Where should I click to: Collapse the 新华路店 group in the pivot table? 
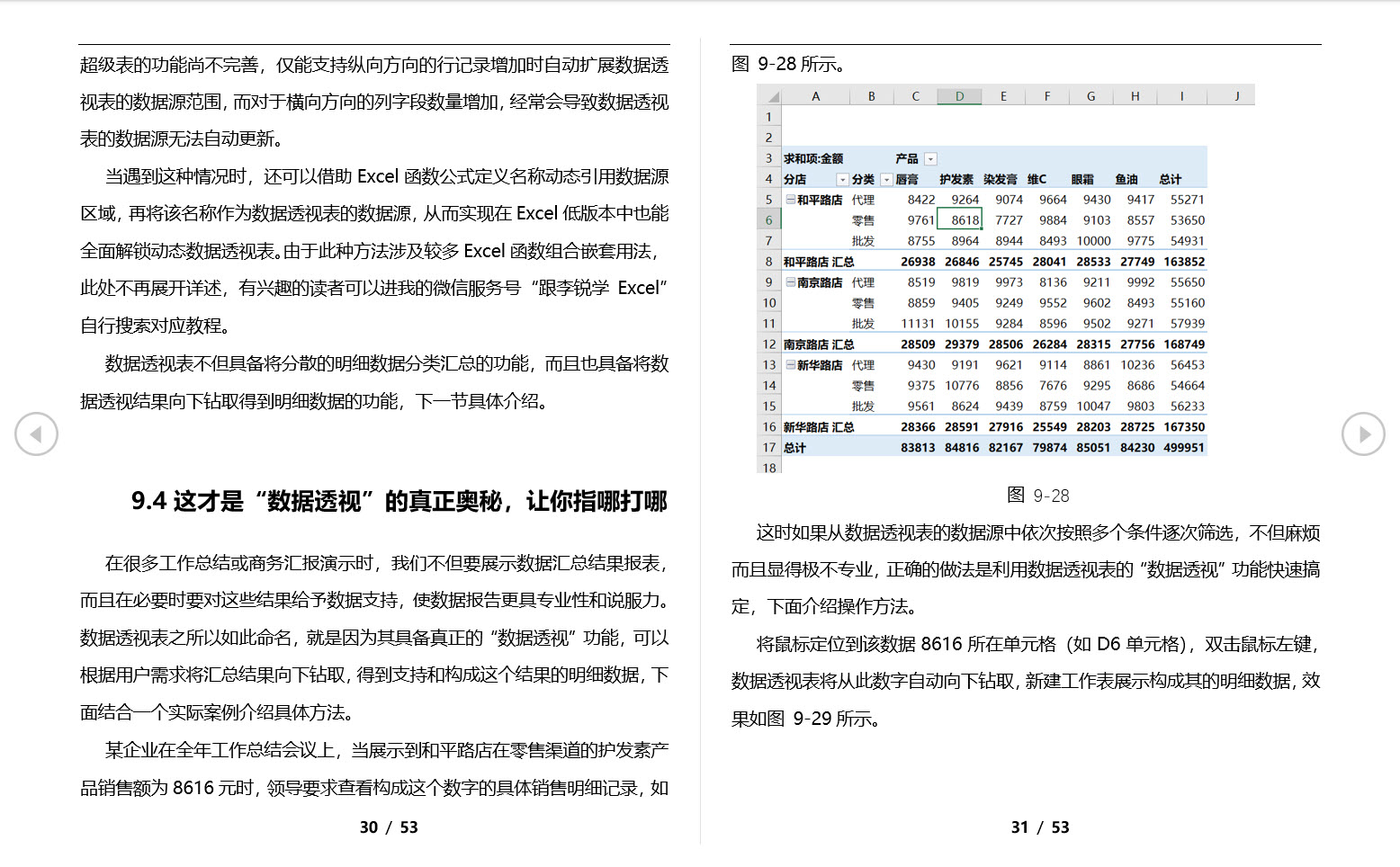point(790,365)
